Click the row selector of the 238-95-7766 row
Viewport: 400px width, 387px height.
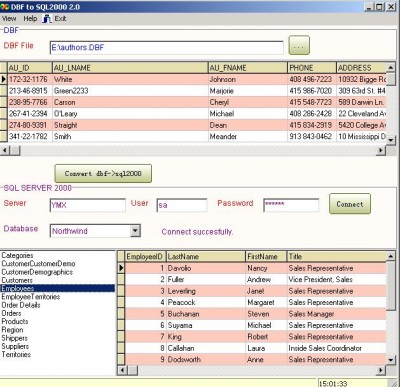(4, 102)
